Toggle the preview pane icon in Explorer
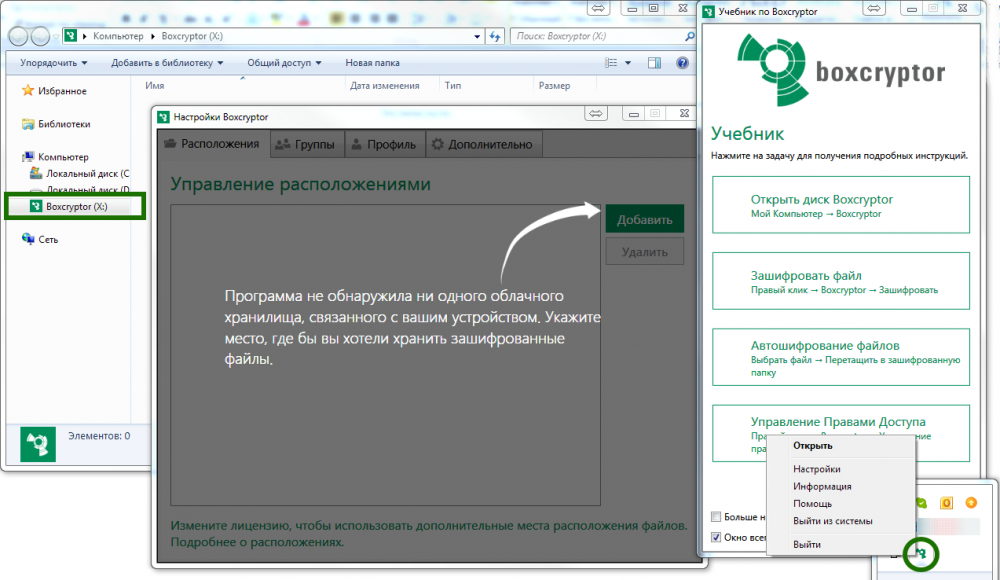The image size is (1000, 580). (654, 63)
